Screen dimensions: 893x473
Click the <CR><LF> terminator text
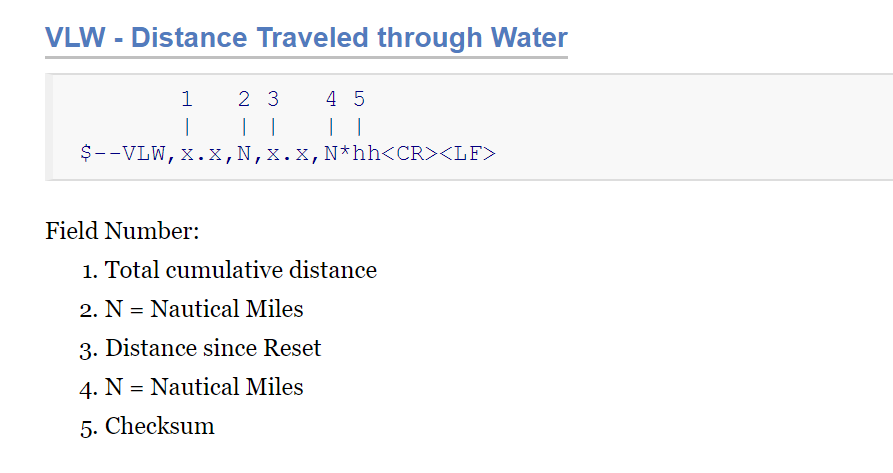click(x=439, y=154)
